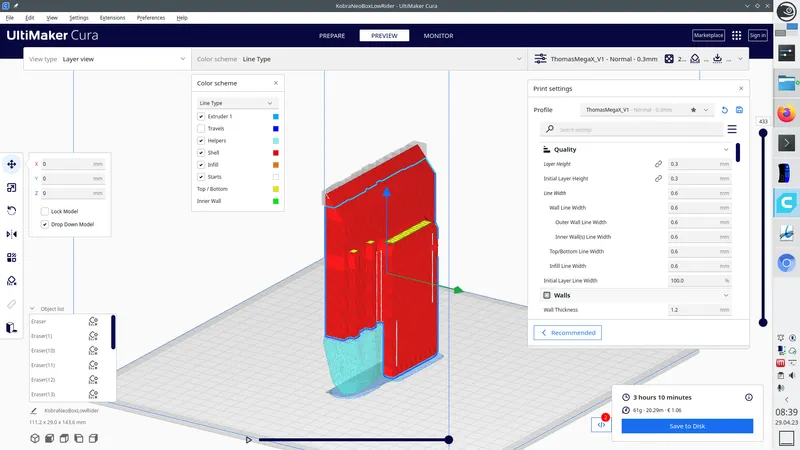Select the Mirror tool
This screenshot has height=450, width=800.
(11, 234)
